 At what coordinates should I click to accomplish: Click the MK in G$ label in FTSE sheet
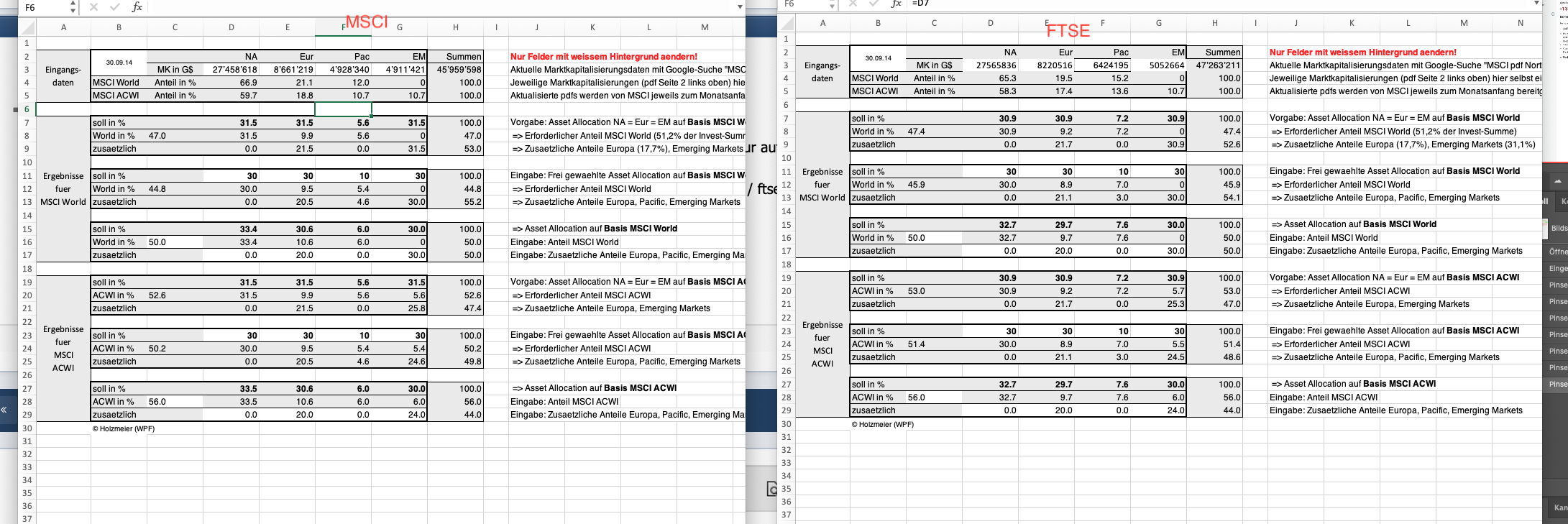click(x=934, y=65)
